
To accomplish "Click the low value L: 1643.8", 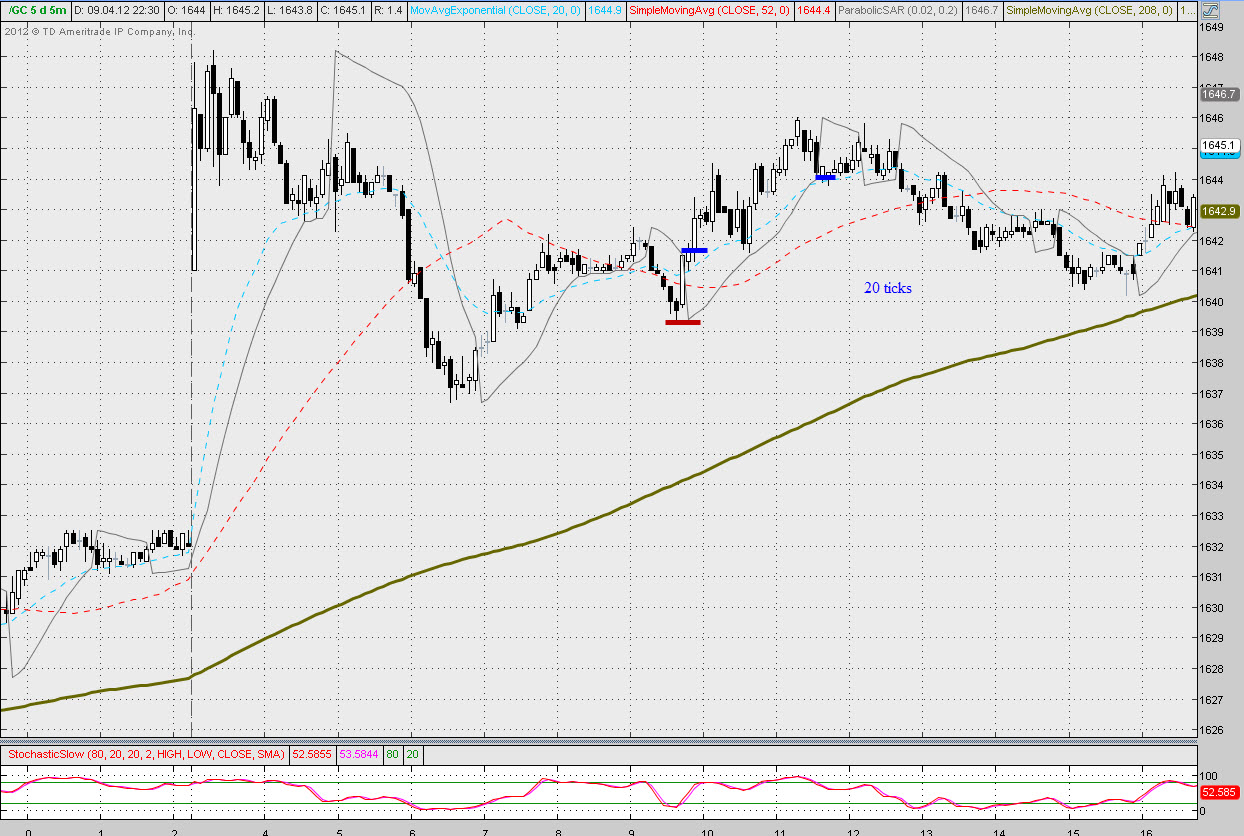I will [290, 10].
